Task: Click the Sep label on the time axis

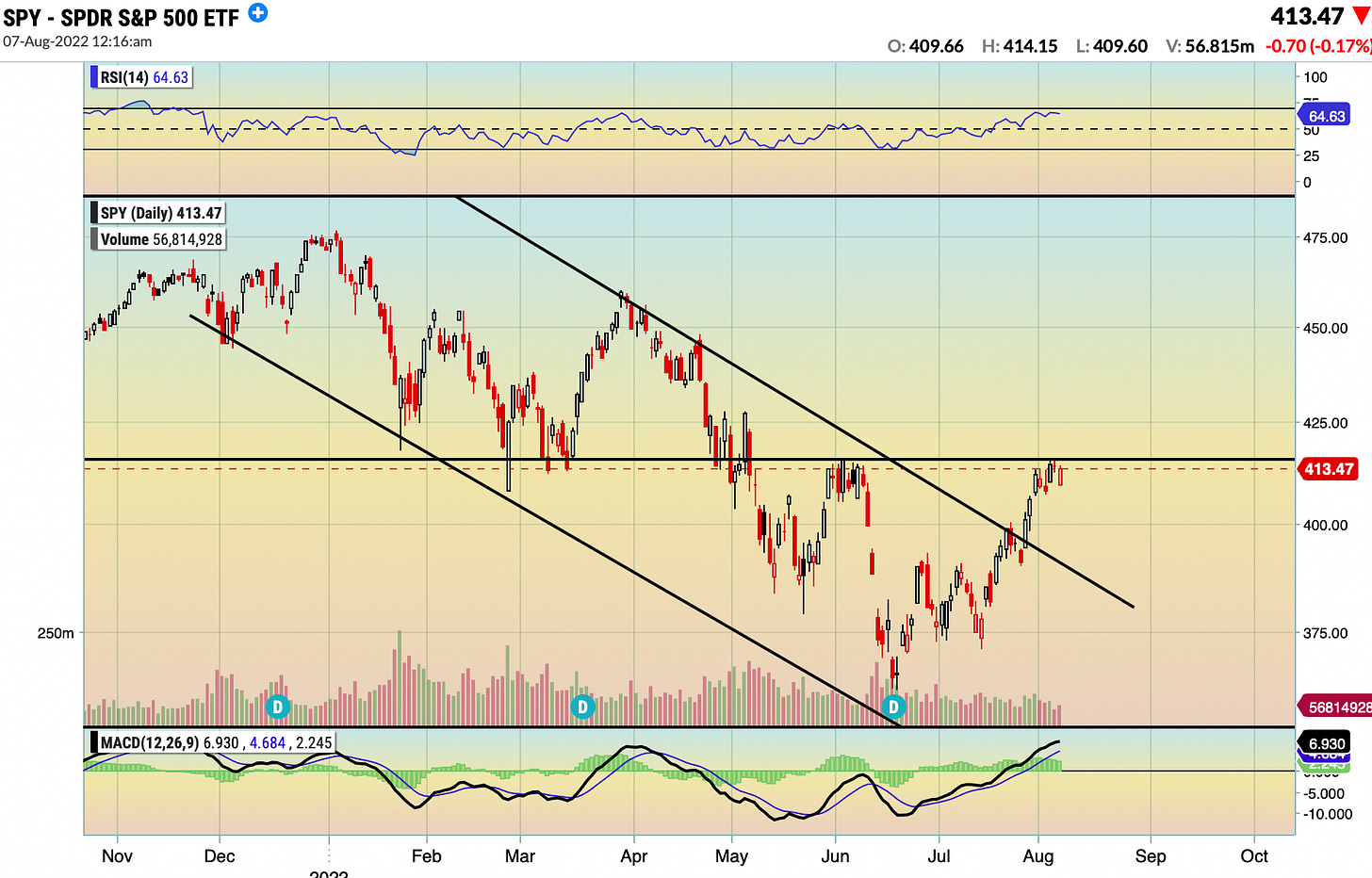Action: pyautogui.click(x=1151, y=856)
